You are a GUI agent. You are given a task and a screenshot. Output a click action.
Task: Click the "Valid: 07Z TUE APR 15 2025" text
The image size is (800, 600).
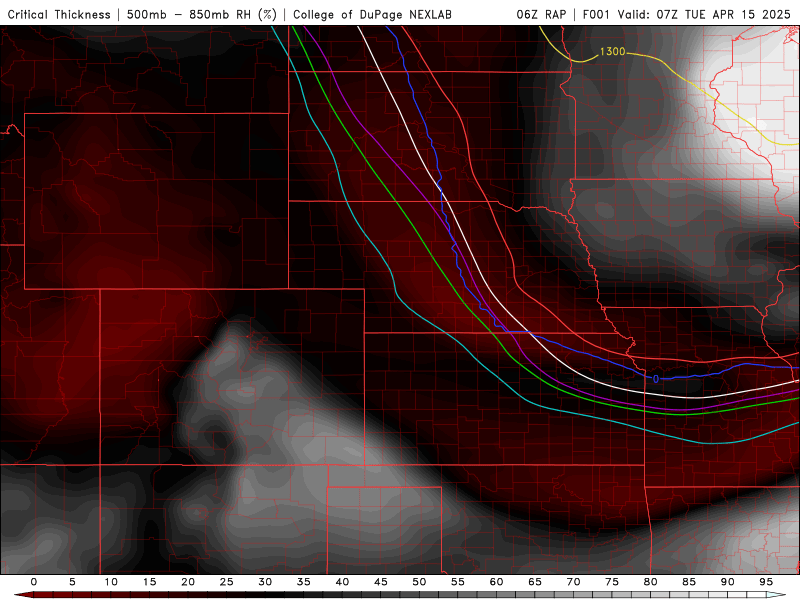pyautogui.click(x=704, y=14)
